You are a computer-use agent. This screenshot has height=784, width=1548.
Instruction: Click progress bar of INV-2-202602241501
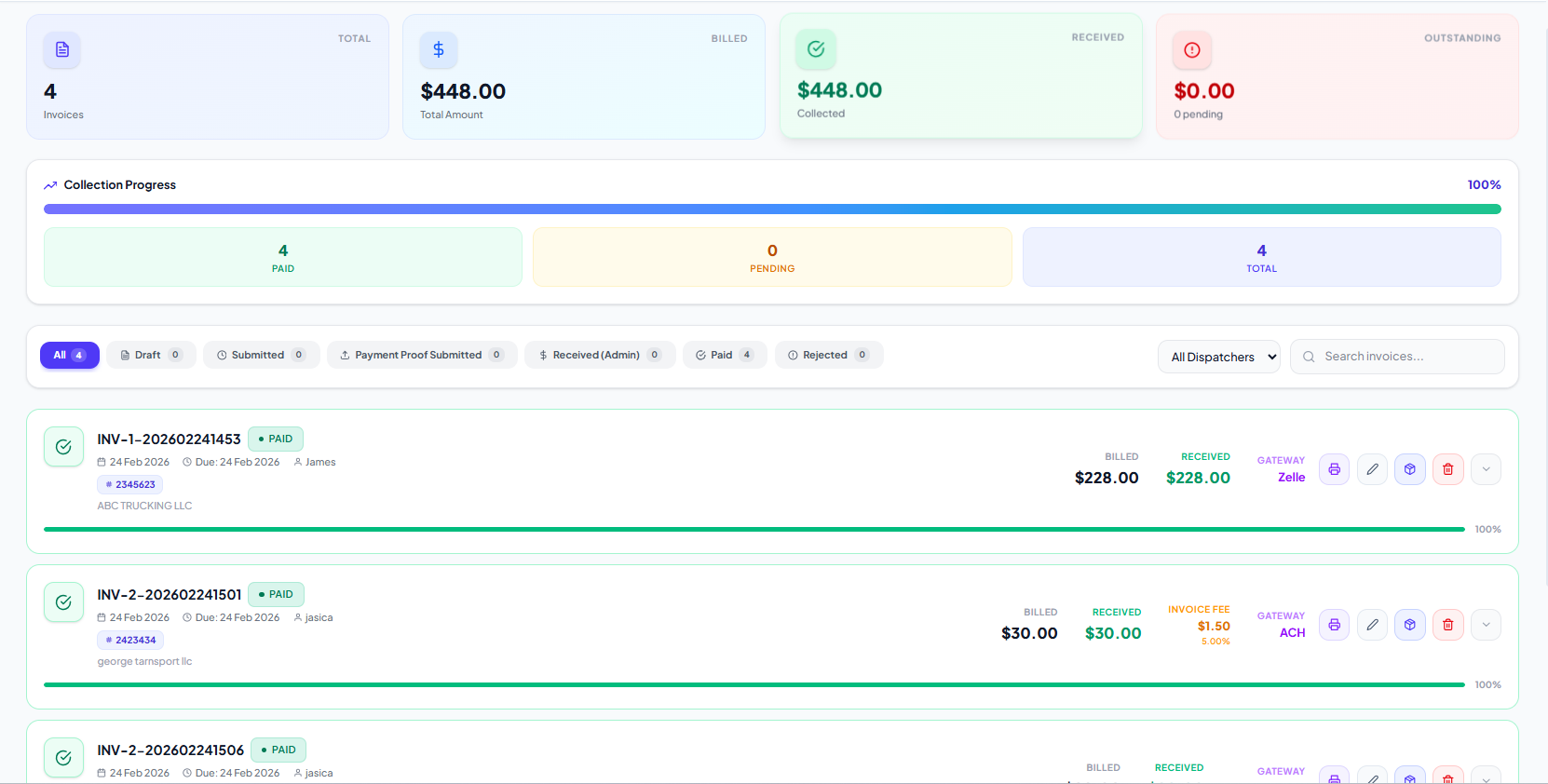754,684
